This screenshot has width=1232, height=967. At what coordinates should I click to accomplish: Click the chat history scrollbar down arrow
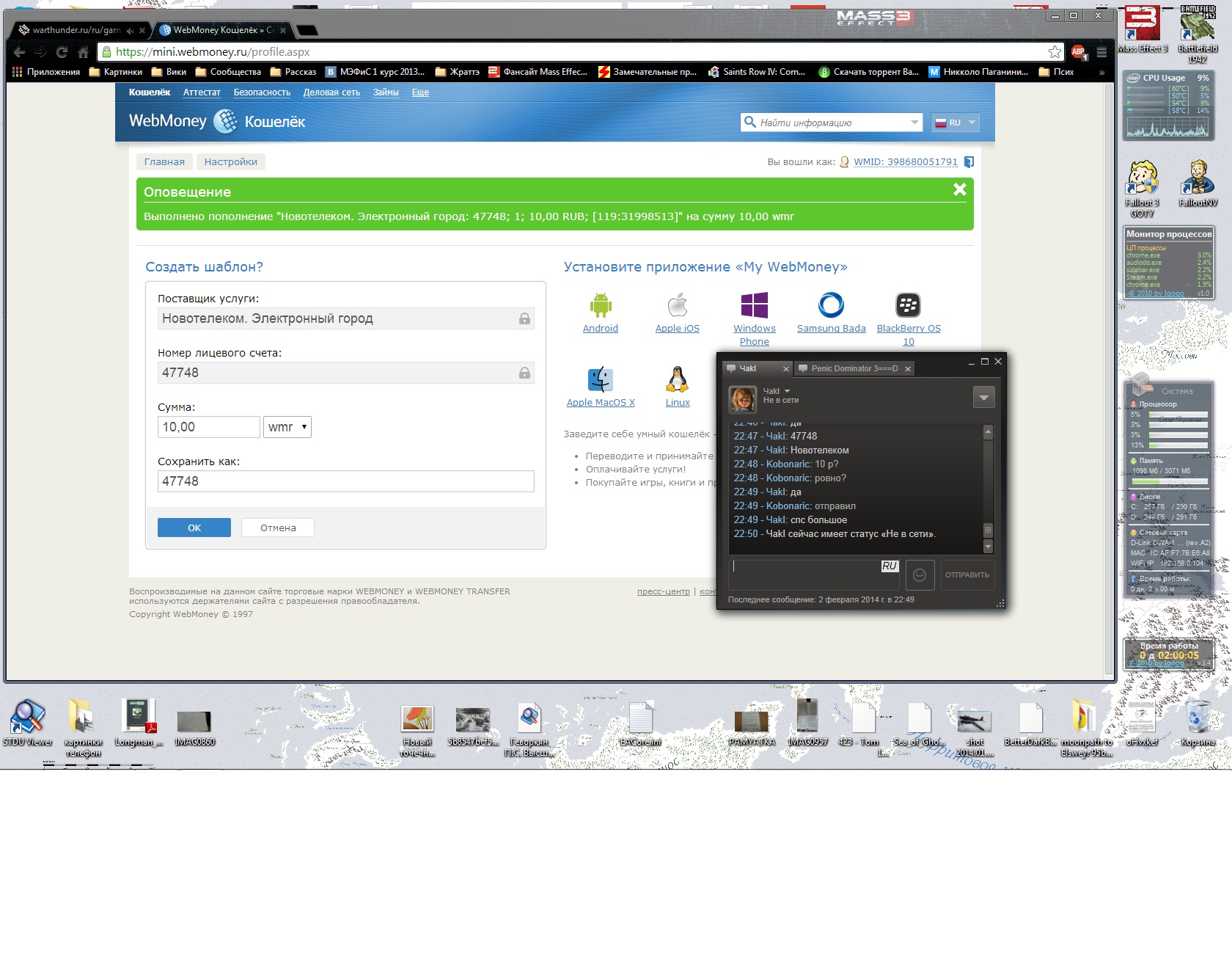[987, 547]
